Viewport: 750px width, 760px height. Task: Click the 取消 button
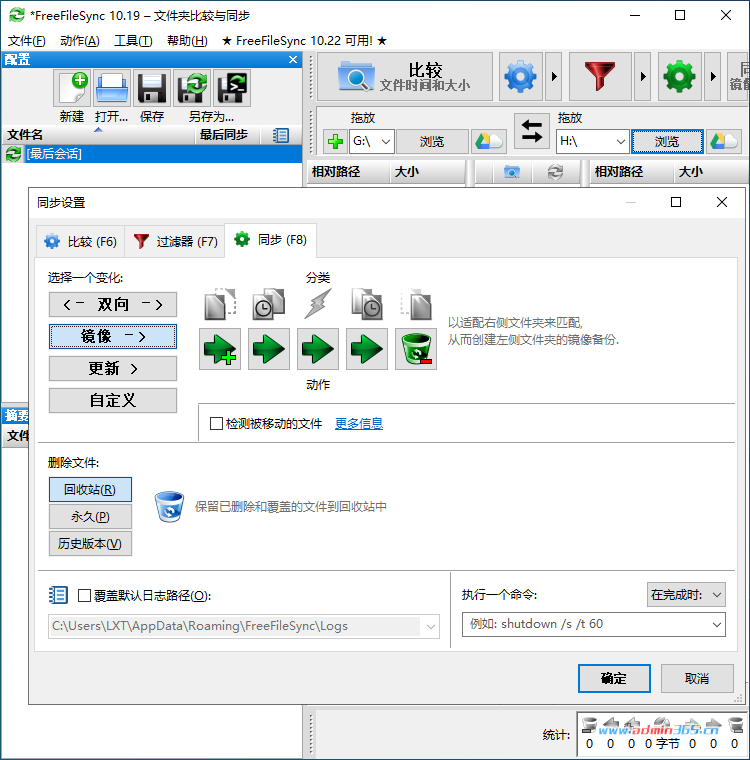pyautogui.click(x=697, y=679)
